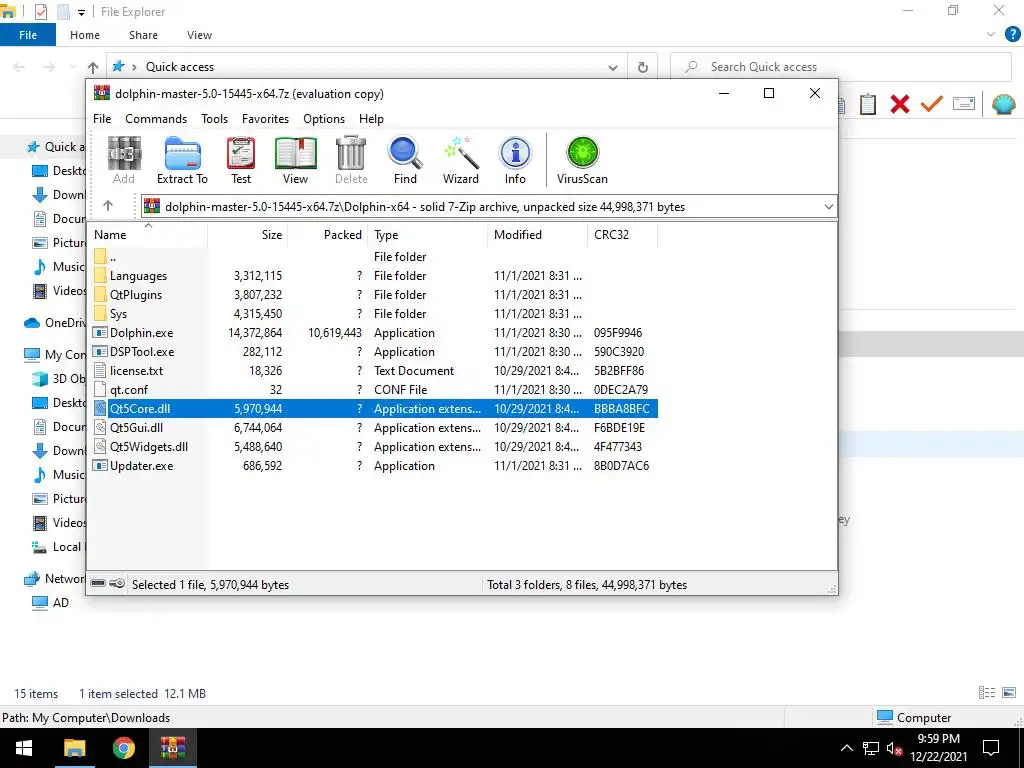This screenshot has width=1024, height=768.
Task: Open WinRAR Help menu
Action: [x=371, y=119]
